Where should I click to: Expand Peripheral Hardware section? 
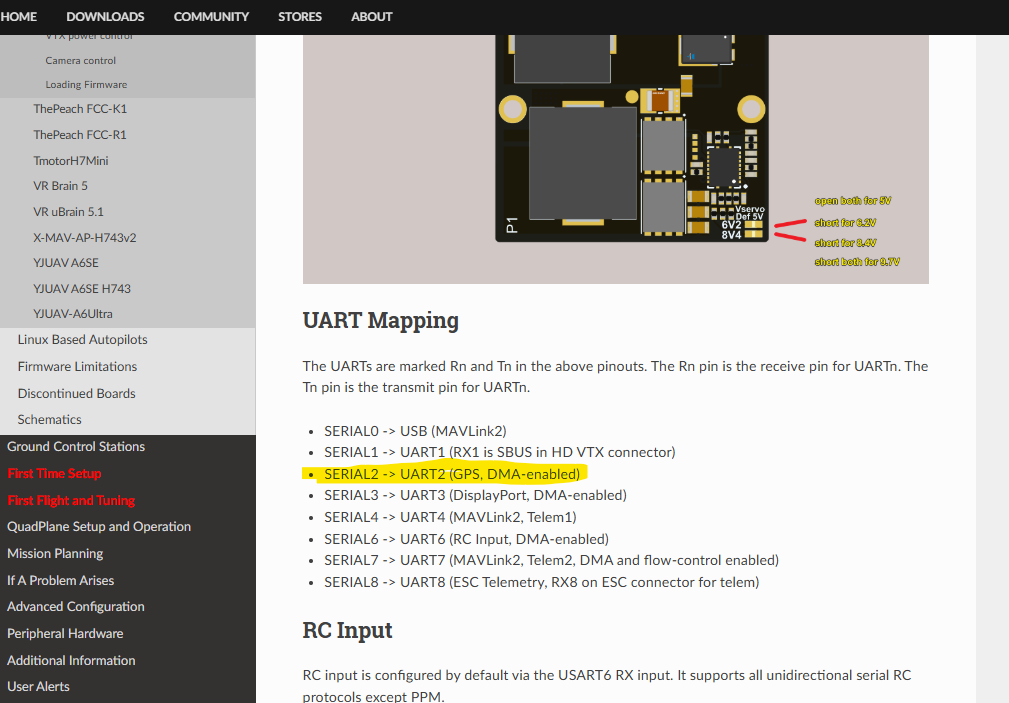(65, 634)
